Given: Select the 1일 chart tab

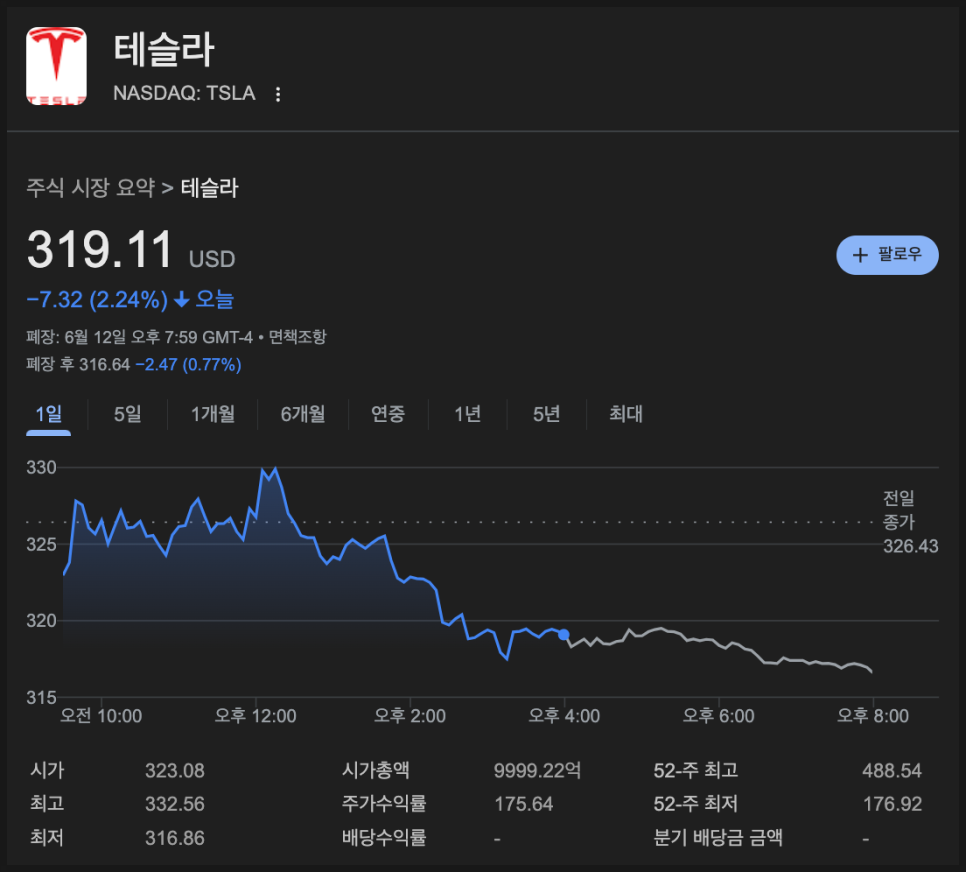Looking at the screenshot, I should click(x=49, y=414).
